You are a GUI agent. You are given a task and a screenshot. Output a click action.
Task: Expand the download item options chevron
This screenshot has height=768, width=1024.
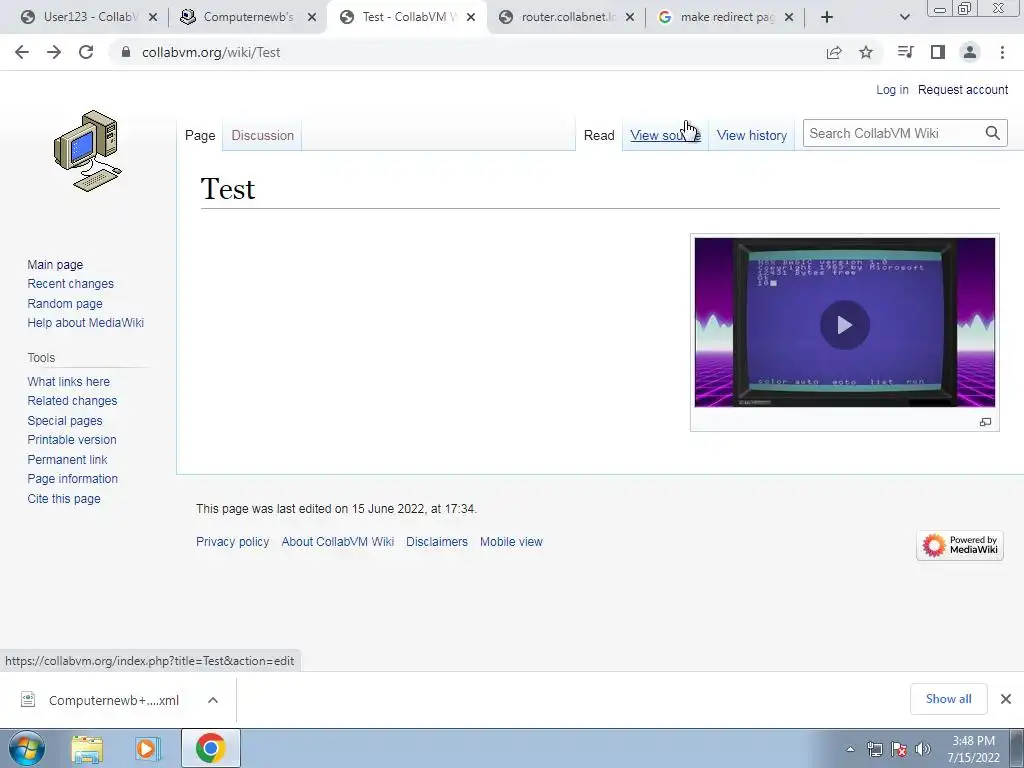pyautogui.click(x=213, y=700)
